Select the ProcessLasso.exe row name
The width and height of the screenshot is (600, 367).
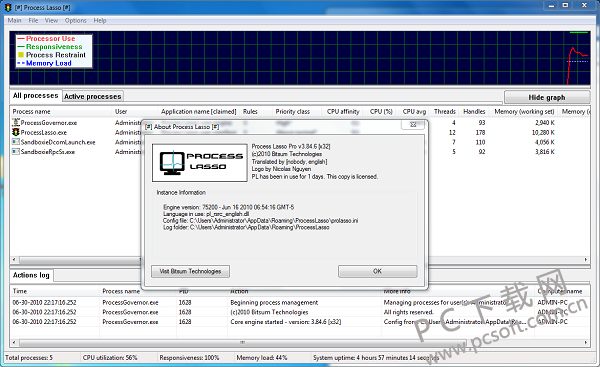point(44,133)
